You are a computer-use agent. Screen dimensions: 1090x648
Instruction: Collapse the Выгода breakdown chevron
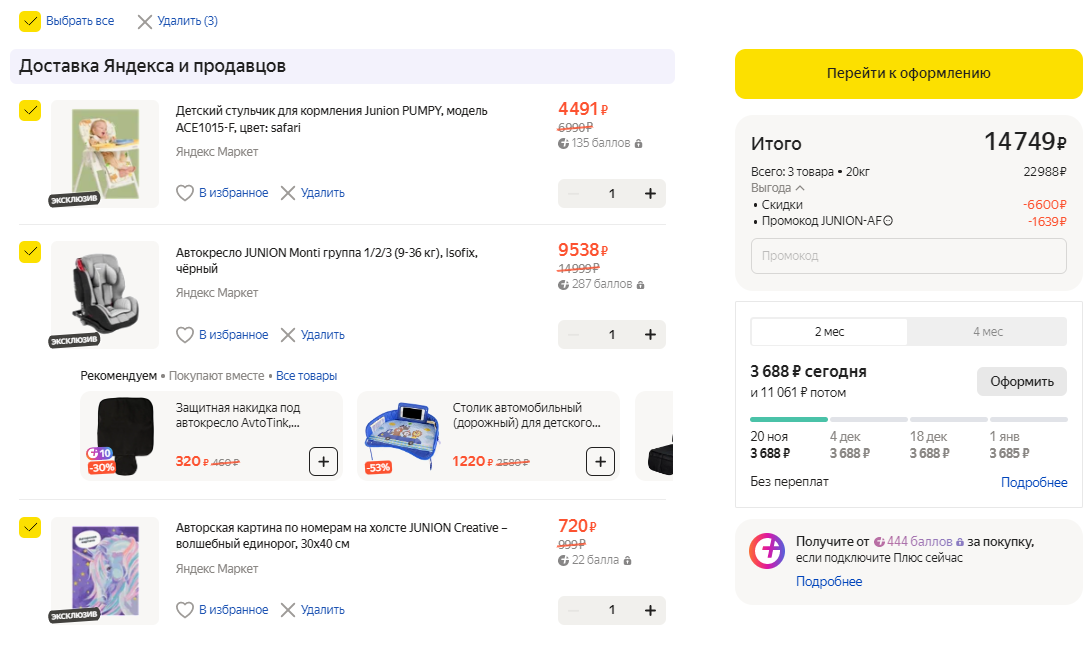click(800, 188)
